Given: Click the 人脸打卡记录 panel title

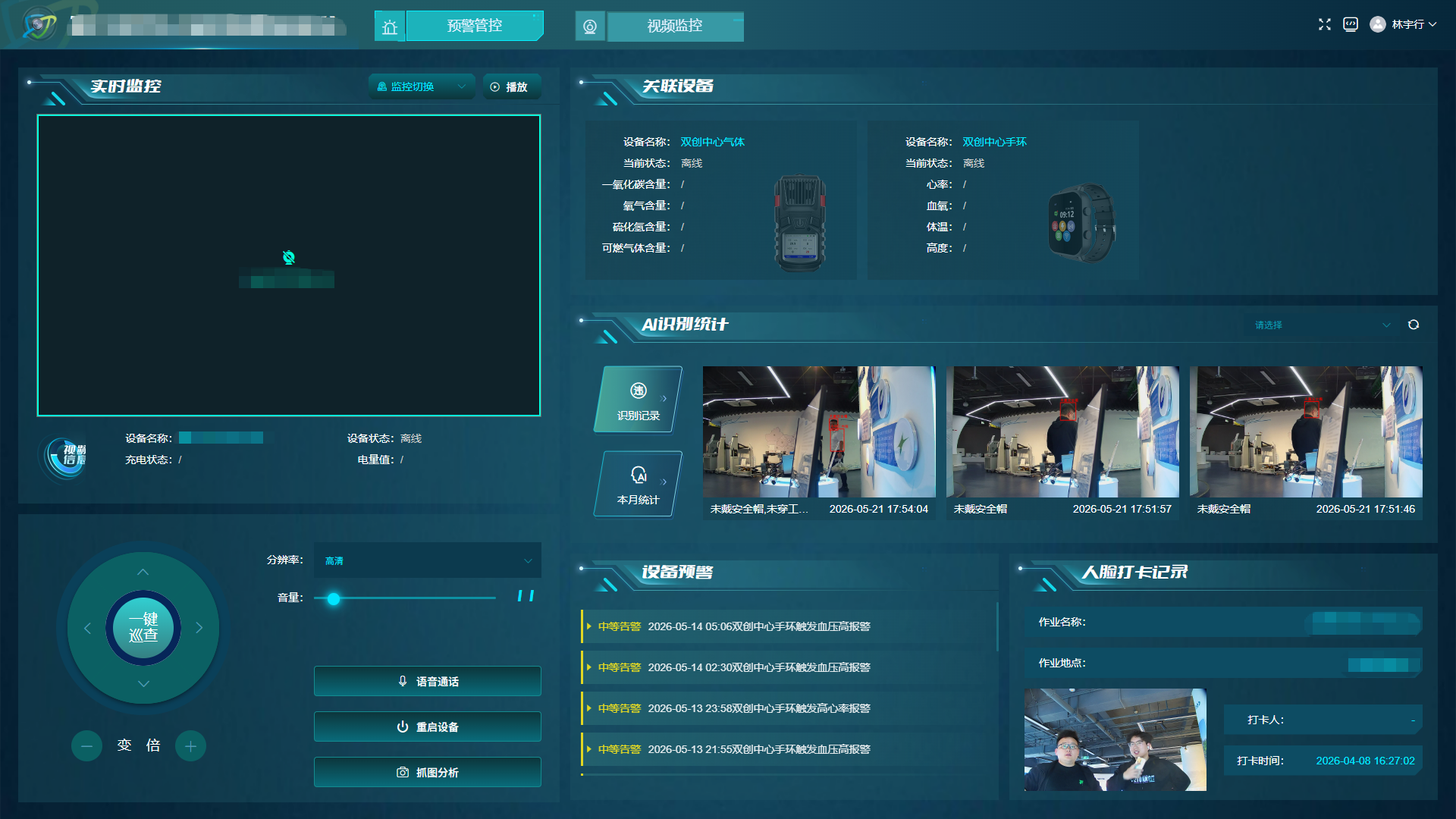Looking at the screenshot, I should click(1135, 573).
